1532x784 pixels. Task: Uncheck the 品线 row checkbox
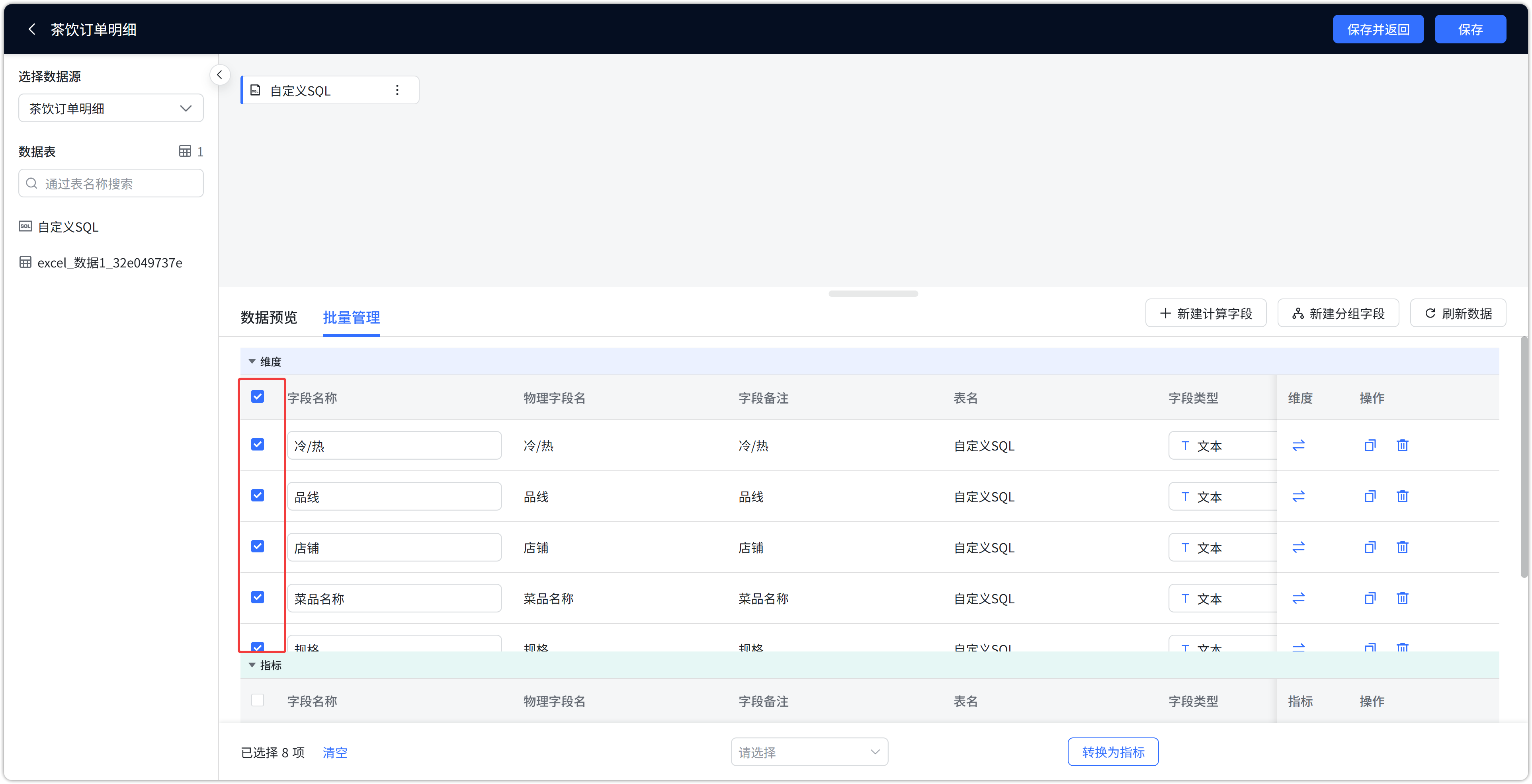tap(258, 496)
